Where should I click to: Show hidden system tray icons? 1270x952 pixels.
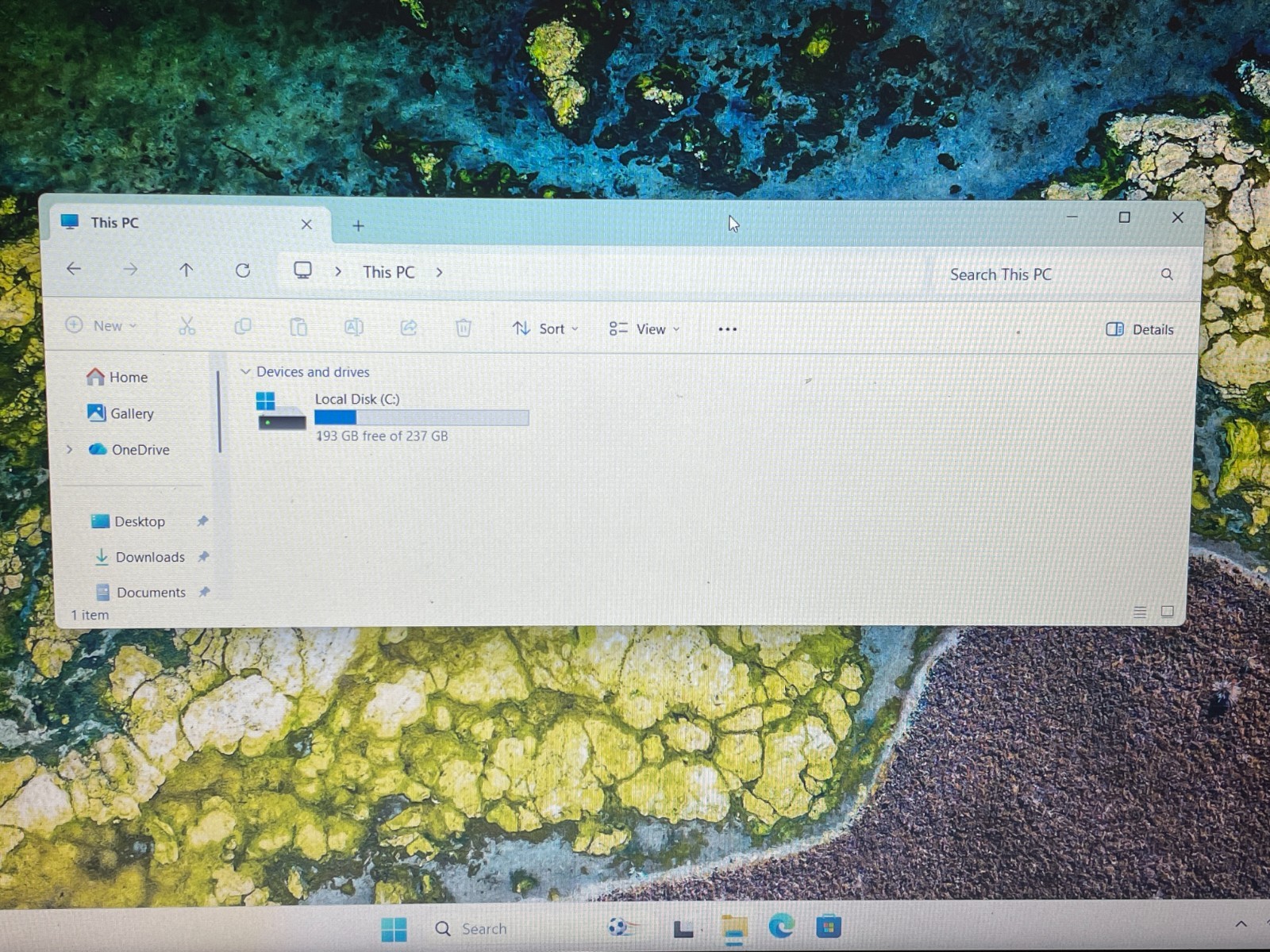(x=1241, y=924)
